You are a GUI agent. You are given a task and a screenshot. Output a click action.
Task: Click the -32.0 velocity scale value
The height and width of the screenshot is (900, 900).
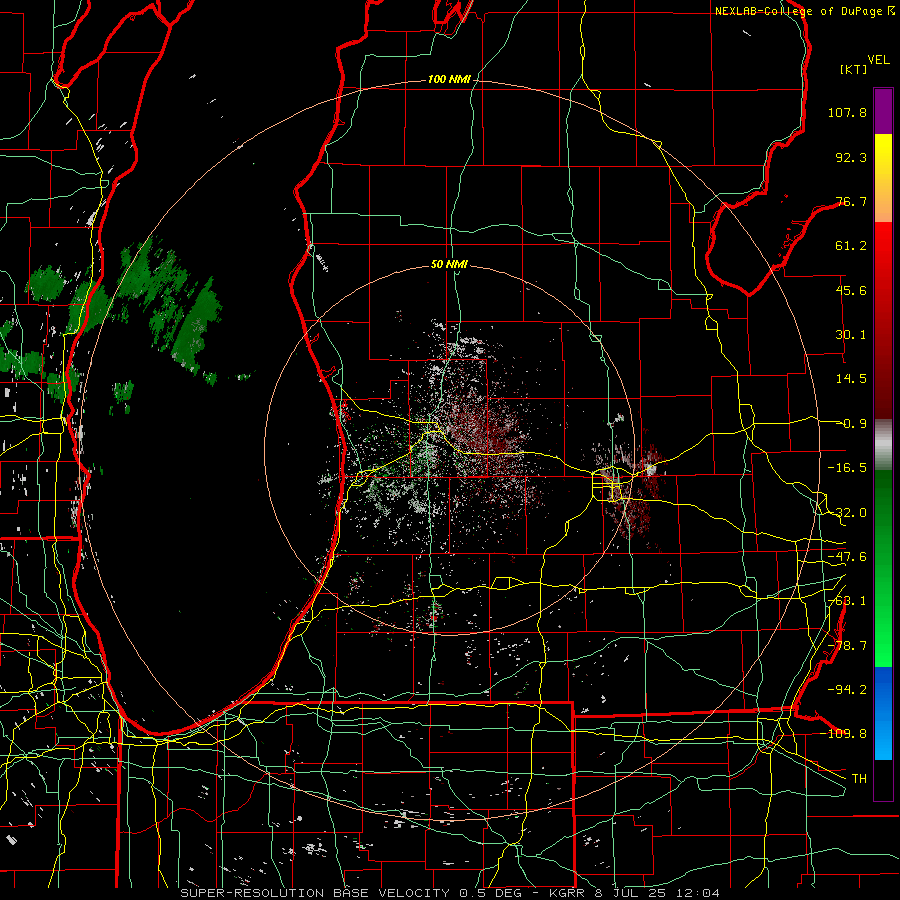847,513
